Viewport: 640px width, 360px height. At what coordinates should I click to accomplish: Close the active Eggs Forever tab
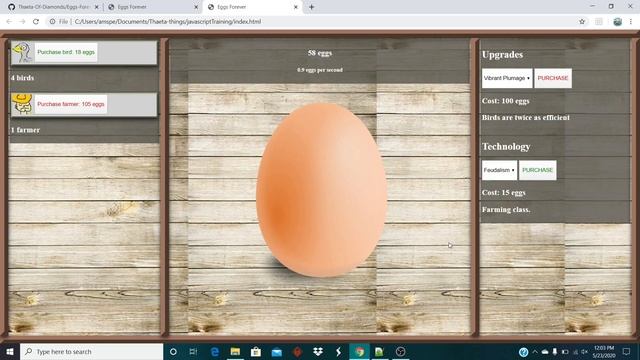click(296, 7)
